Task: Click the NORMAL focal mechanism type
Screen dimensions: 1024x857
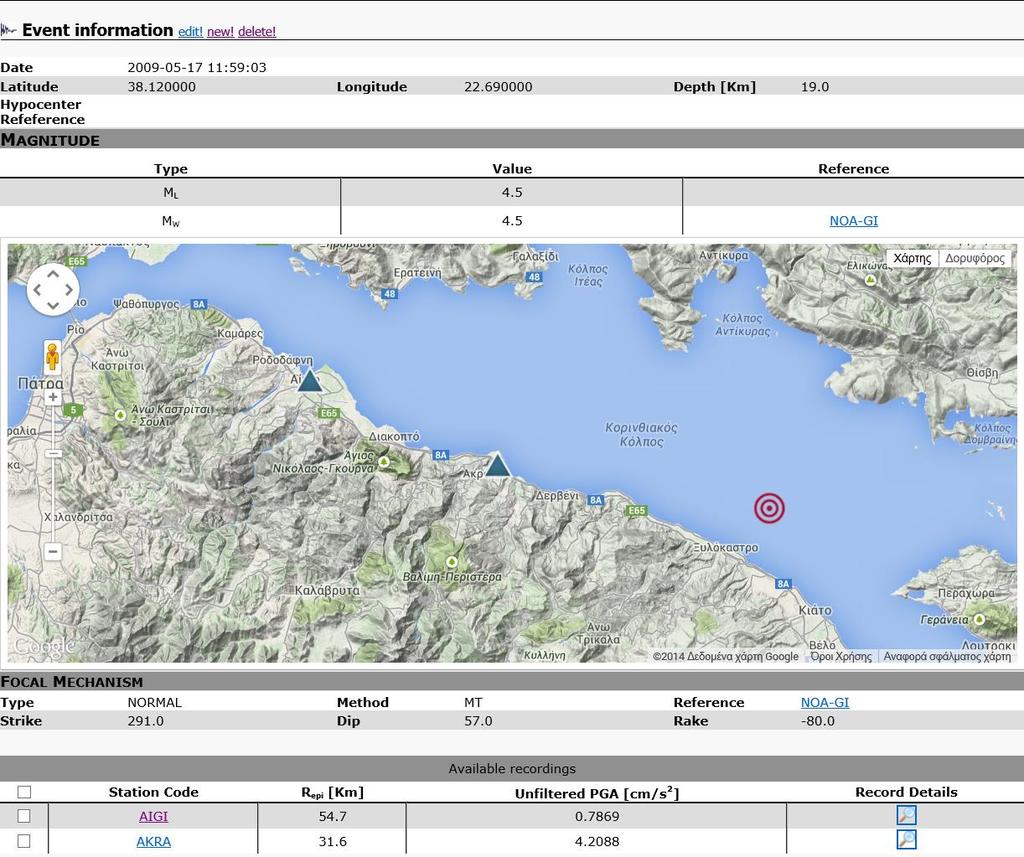Action: pos(155,702)
